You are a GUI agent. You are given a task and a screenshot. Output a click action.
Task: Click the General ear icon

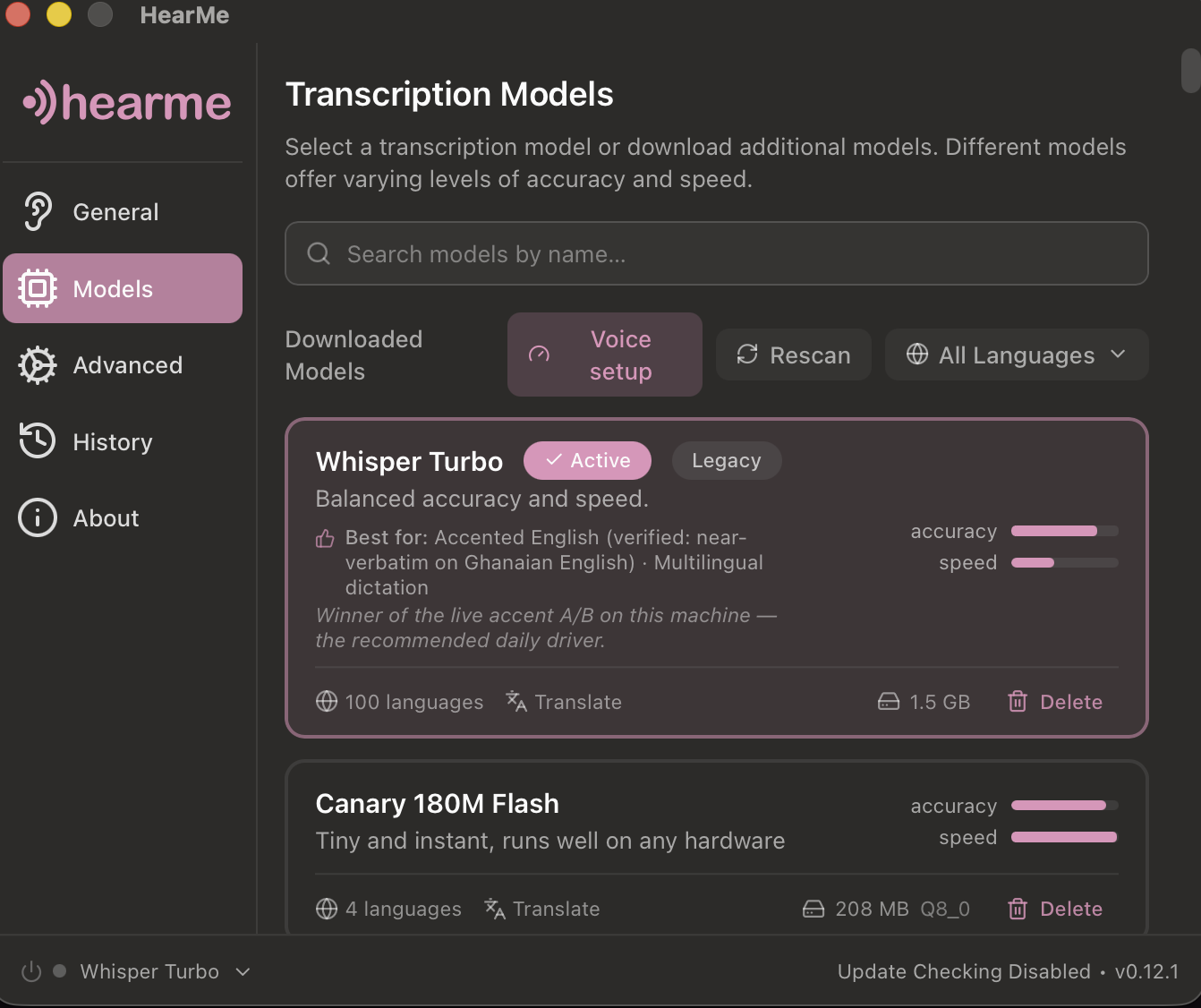click(38, 212)
